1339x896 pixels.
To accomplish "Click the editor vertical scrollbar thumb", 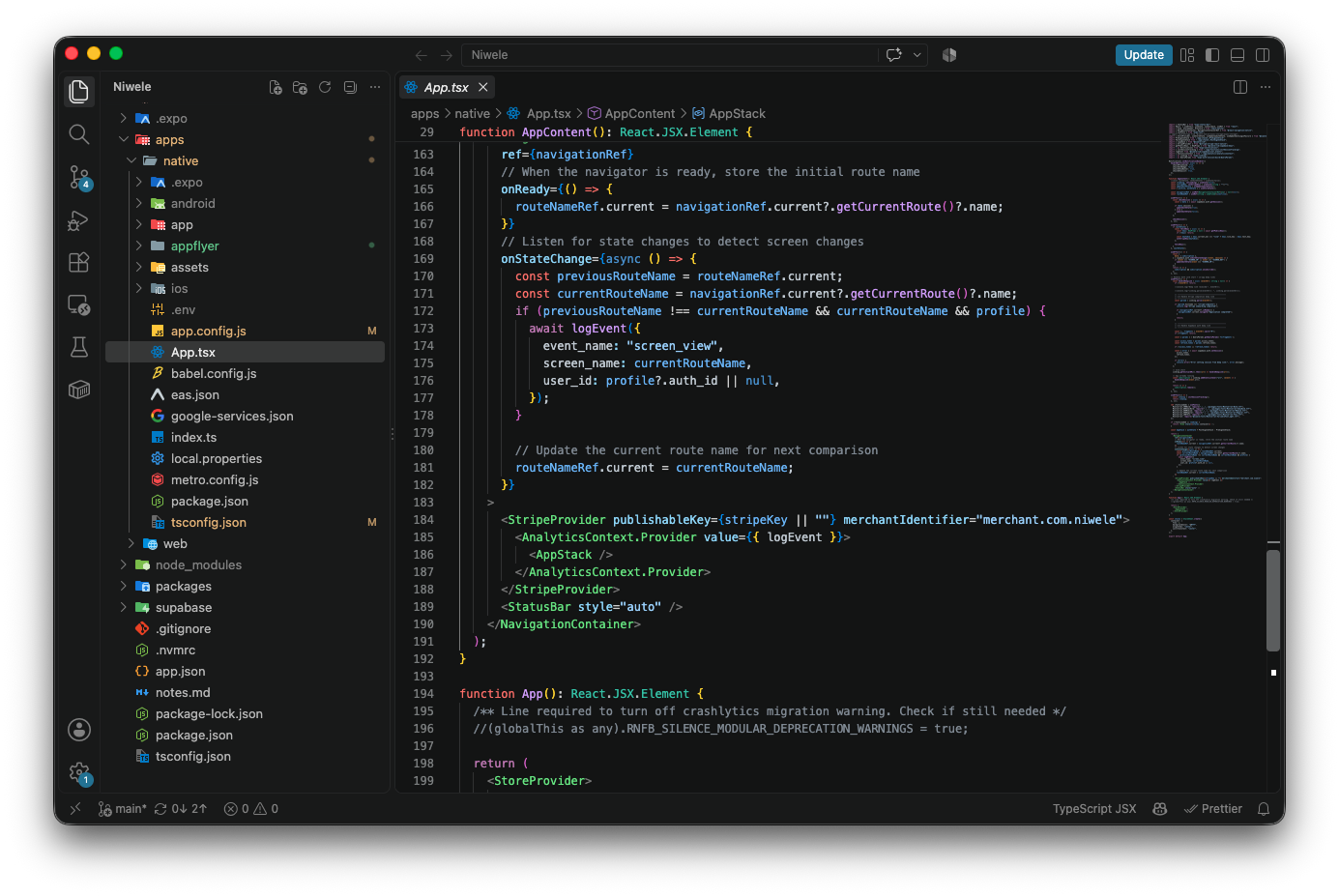I will click(x=1273, y=599).
